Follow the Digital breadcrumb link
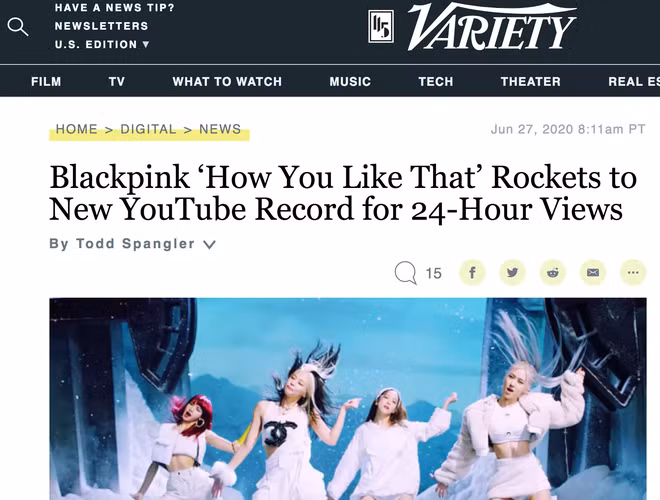The height and width of the screenshot is (500, 660). tap(148, 129)
